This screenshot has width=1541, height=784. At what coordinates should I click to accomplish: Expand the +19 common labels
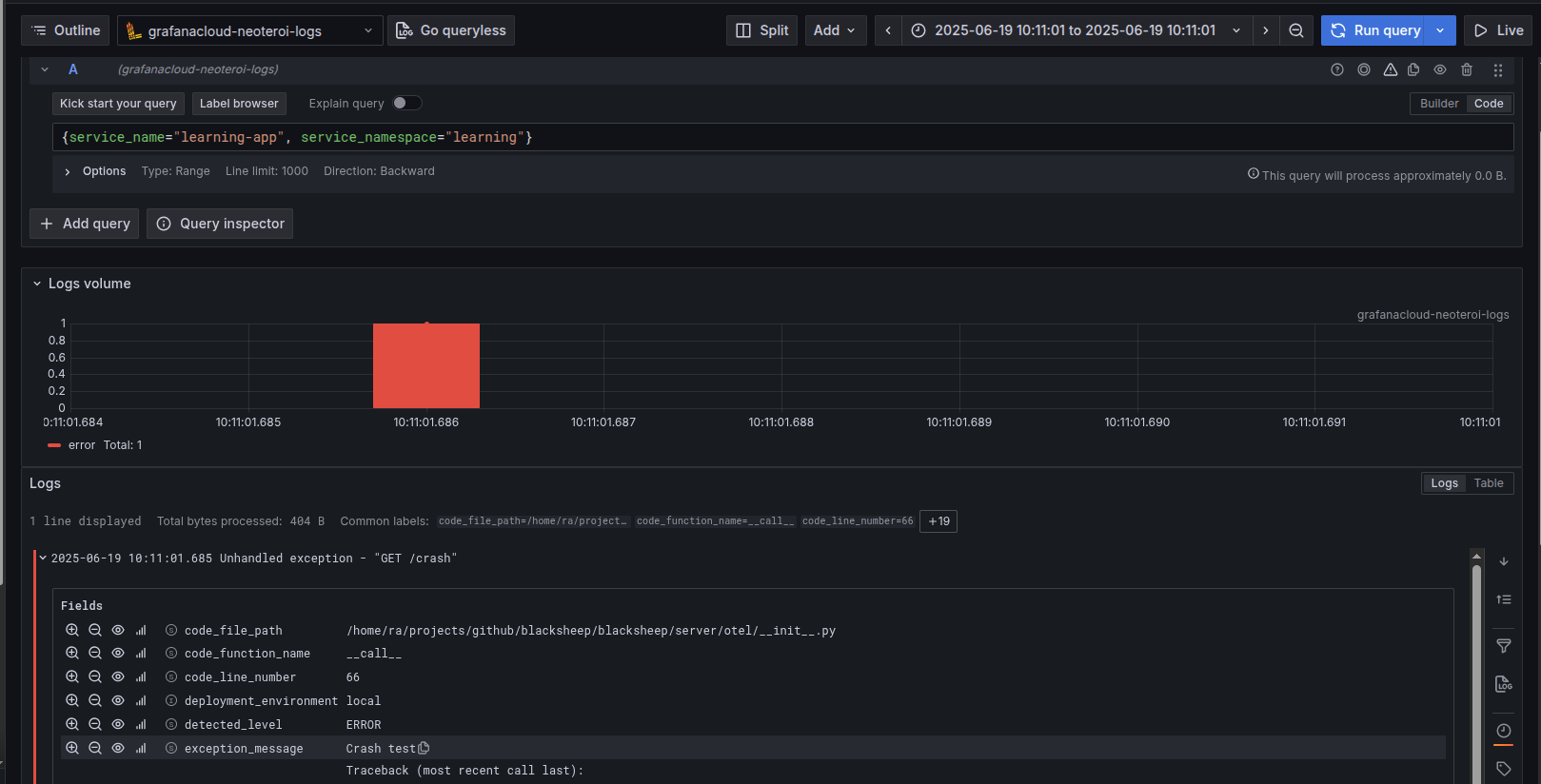[x=938, y=521]
